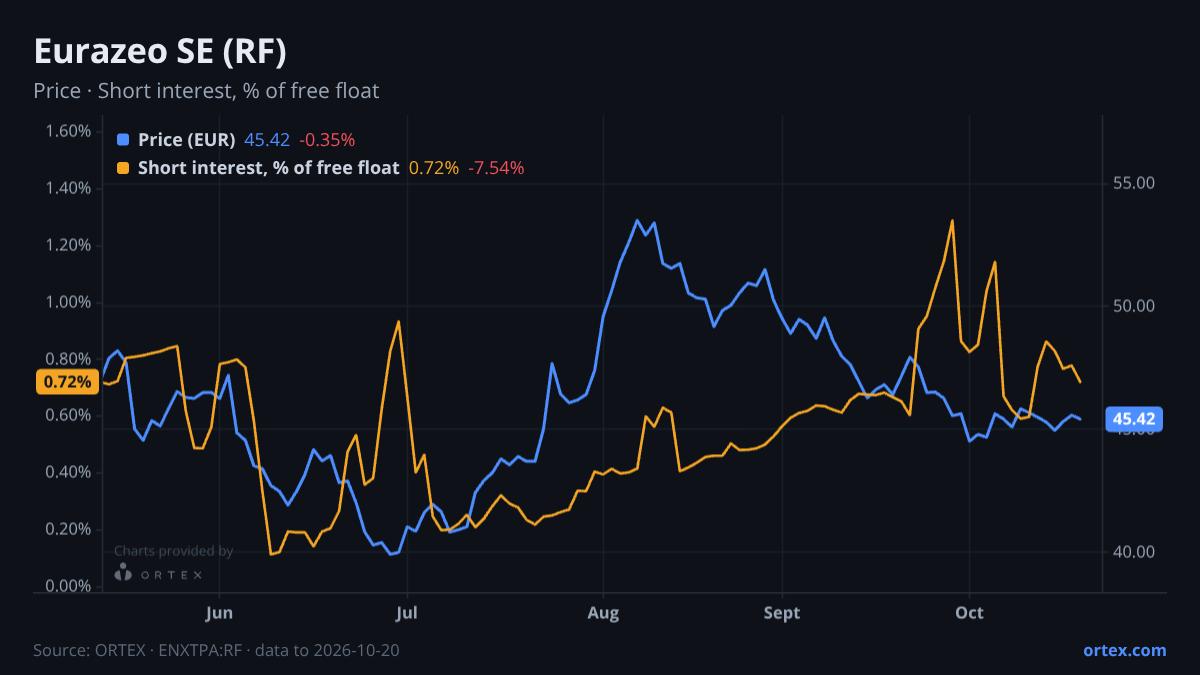Click the 0.00% left axis label
1200x675 pixels.
[x=68, y=586]
